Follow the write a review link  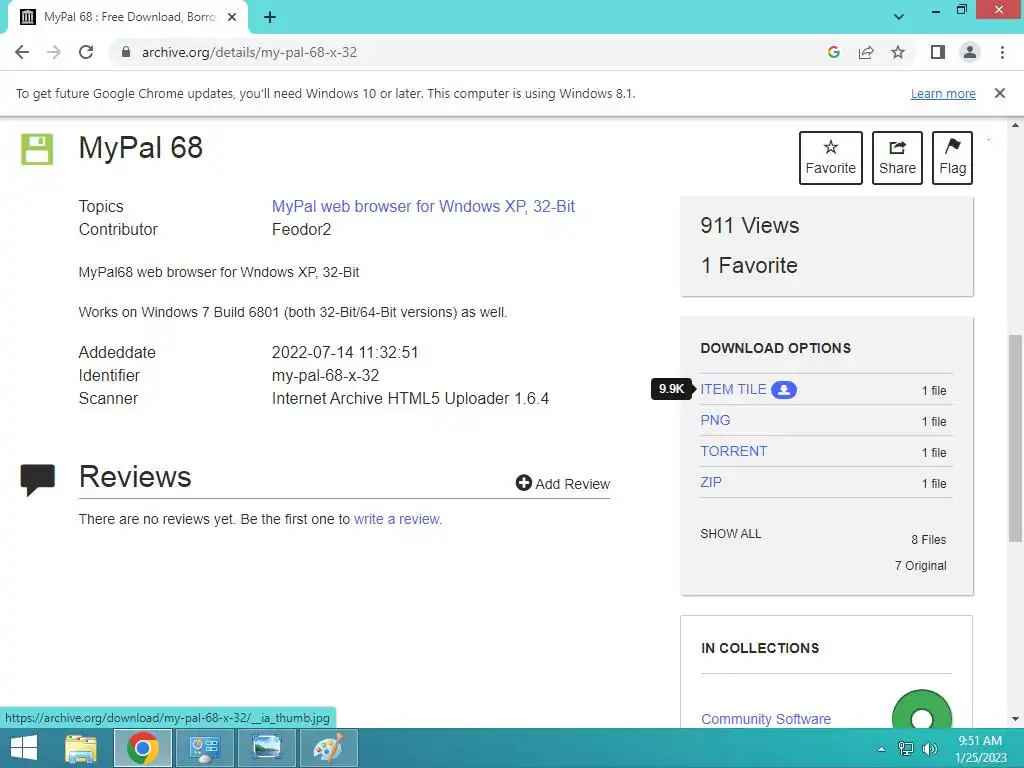coord(397,519)
